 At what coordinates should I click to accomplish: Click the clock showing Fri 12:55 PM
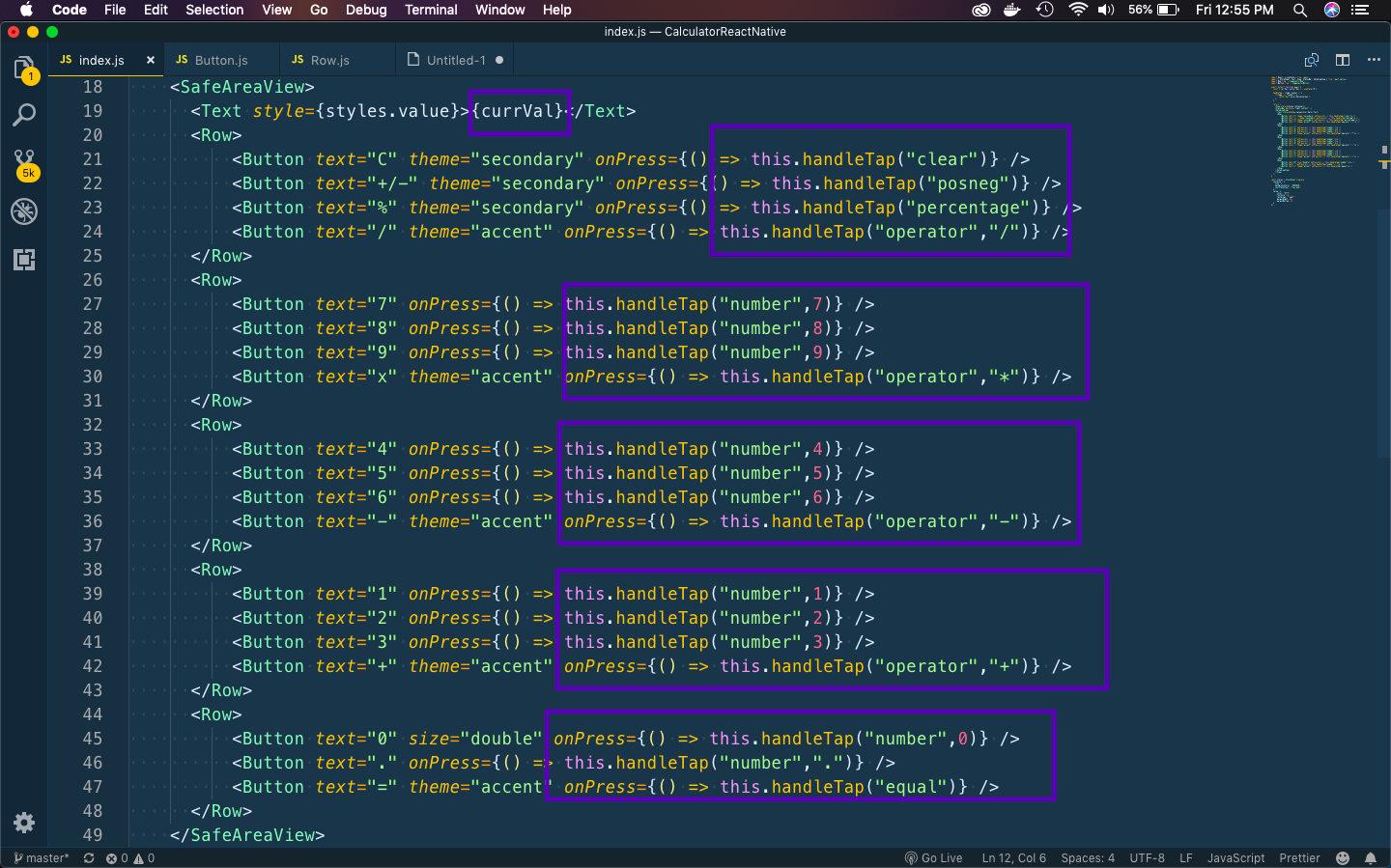1235,10
